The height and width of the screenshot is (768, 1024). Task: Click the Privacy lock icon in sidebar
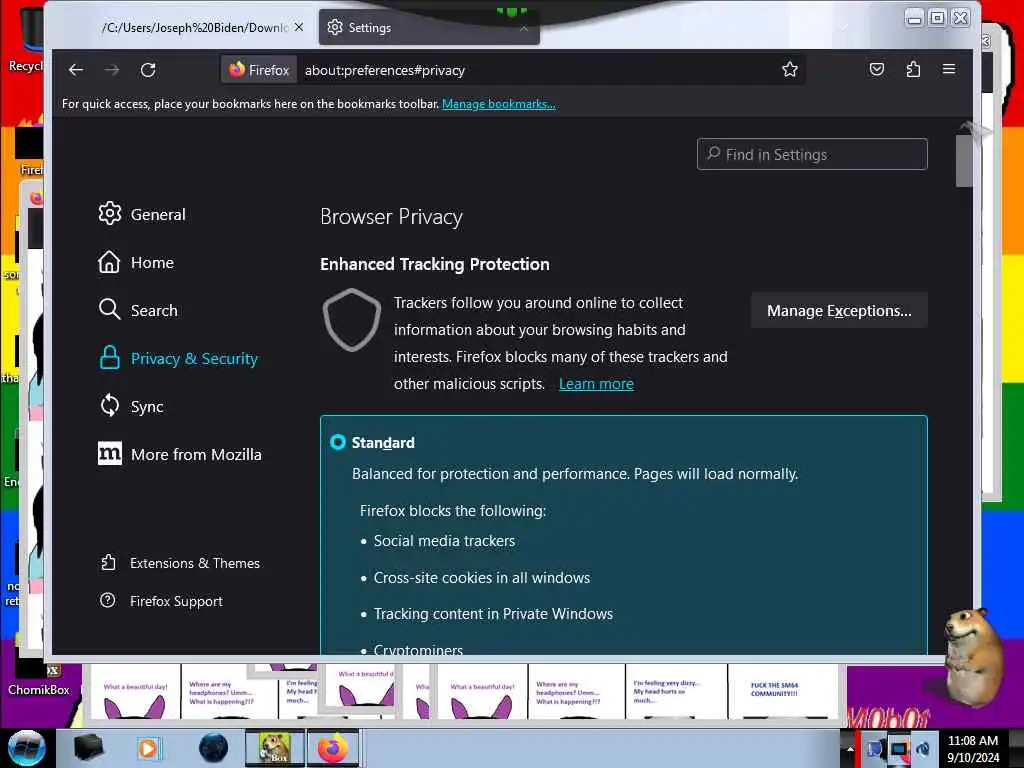pyautogui.click(x=109, y=358)
